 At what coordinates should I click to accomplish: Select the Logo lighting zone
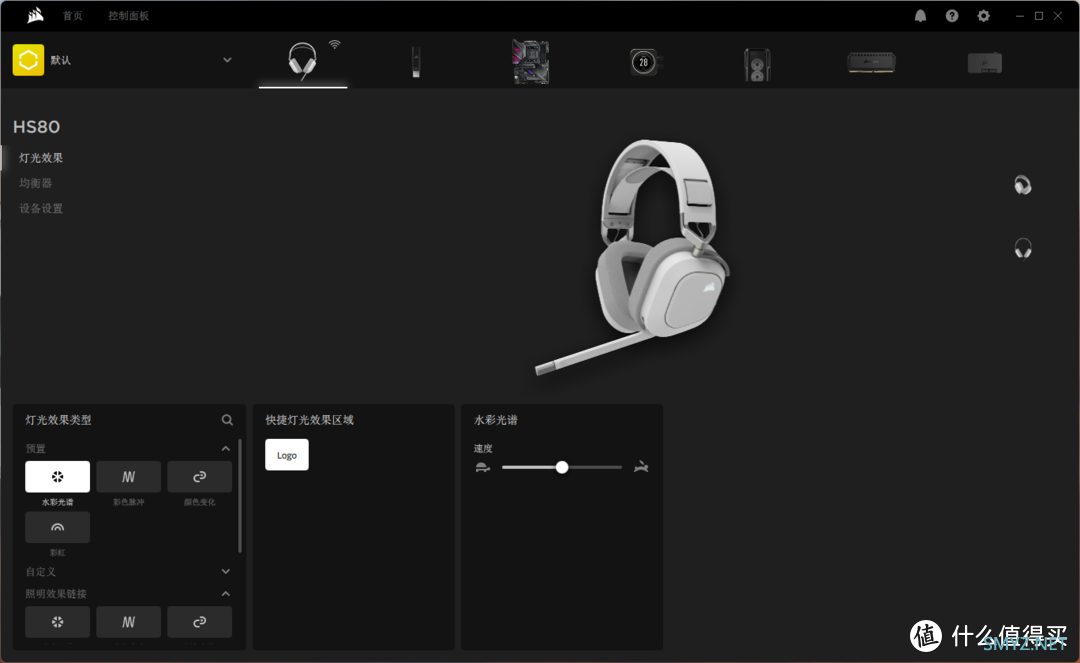pyautogui.click(x=287, y=455)
